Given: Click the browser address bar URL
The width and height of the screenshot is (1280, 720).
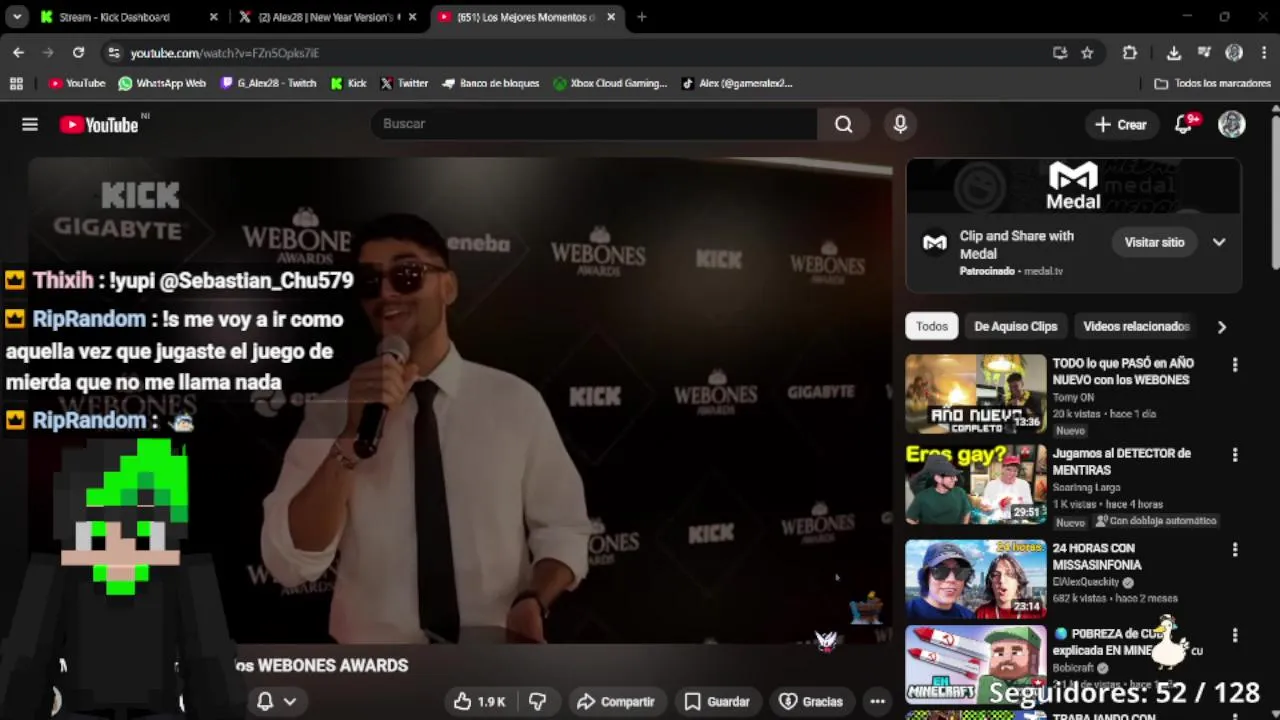Looking at the screenshot, I should tap(225, 53).
